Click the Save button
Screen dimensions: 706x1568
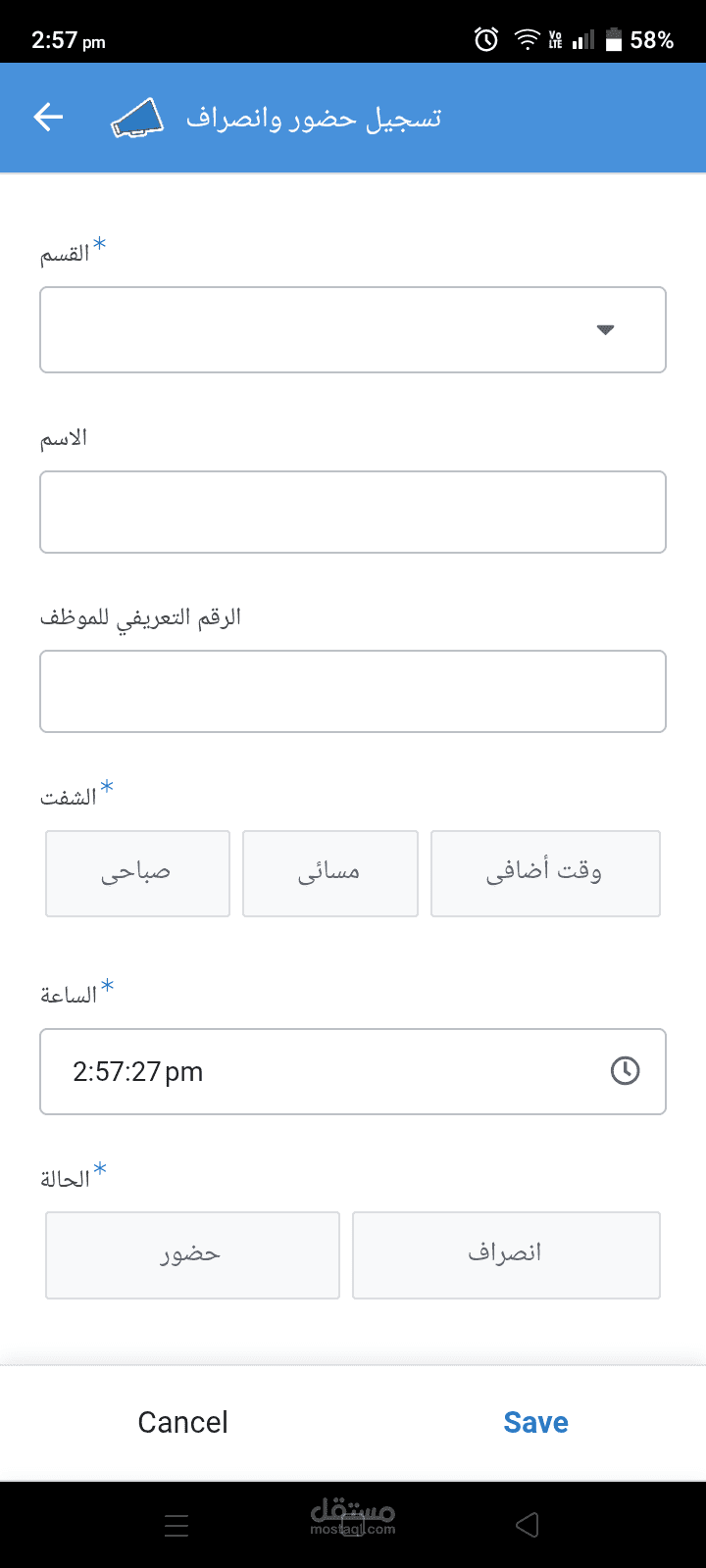(535, 1422)
